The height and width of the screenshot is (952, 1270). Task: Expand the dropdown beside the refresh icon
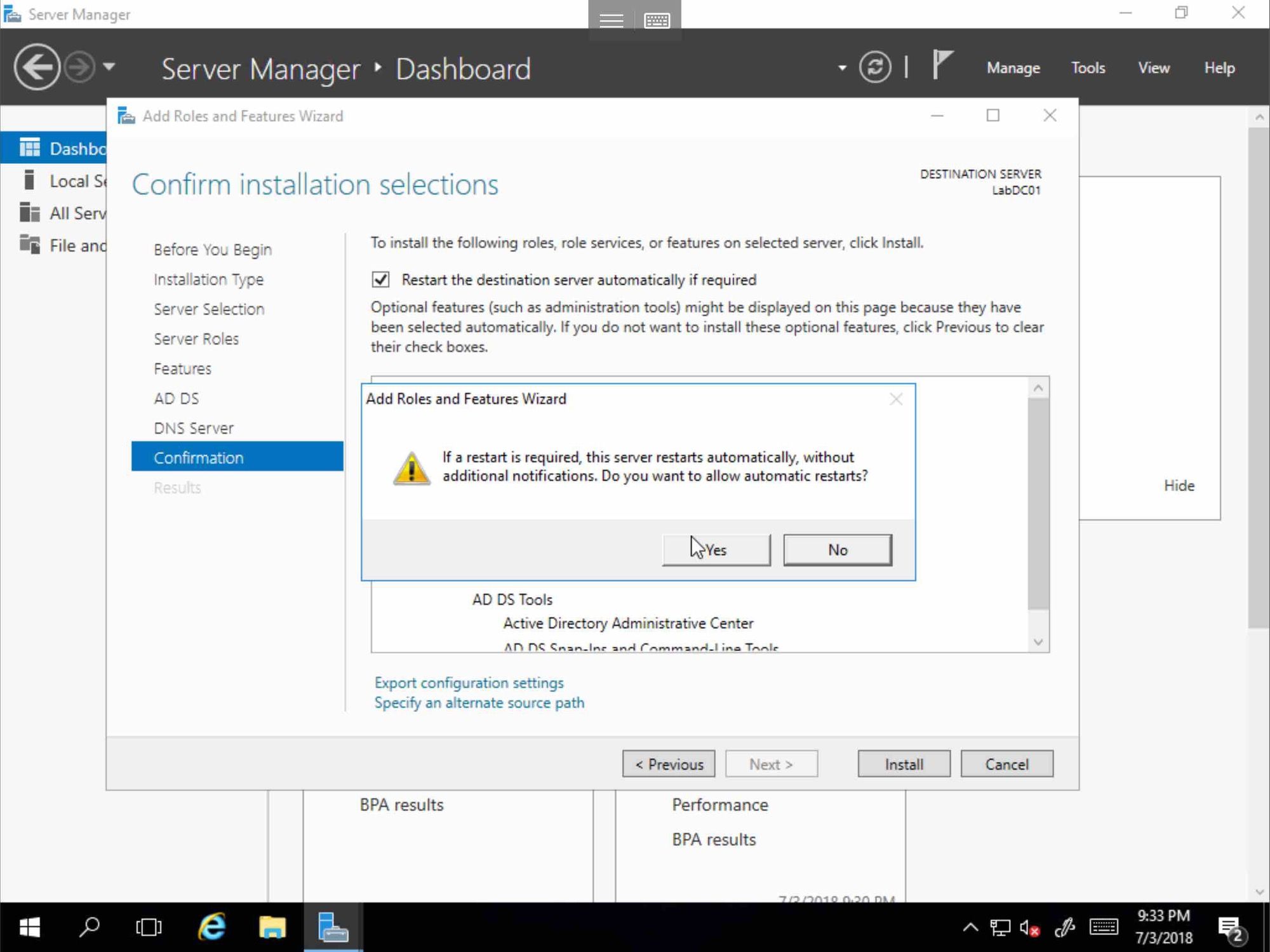842,67
